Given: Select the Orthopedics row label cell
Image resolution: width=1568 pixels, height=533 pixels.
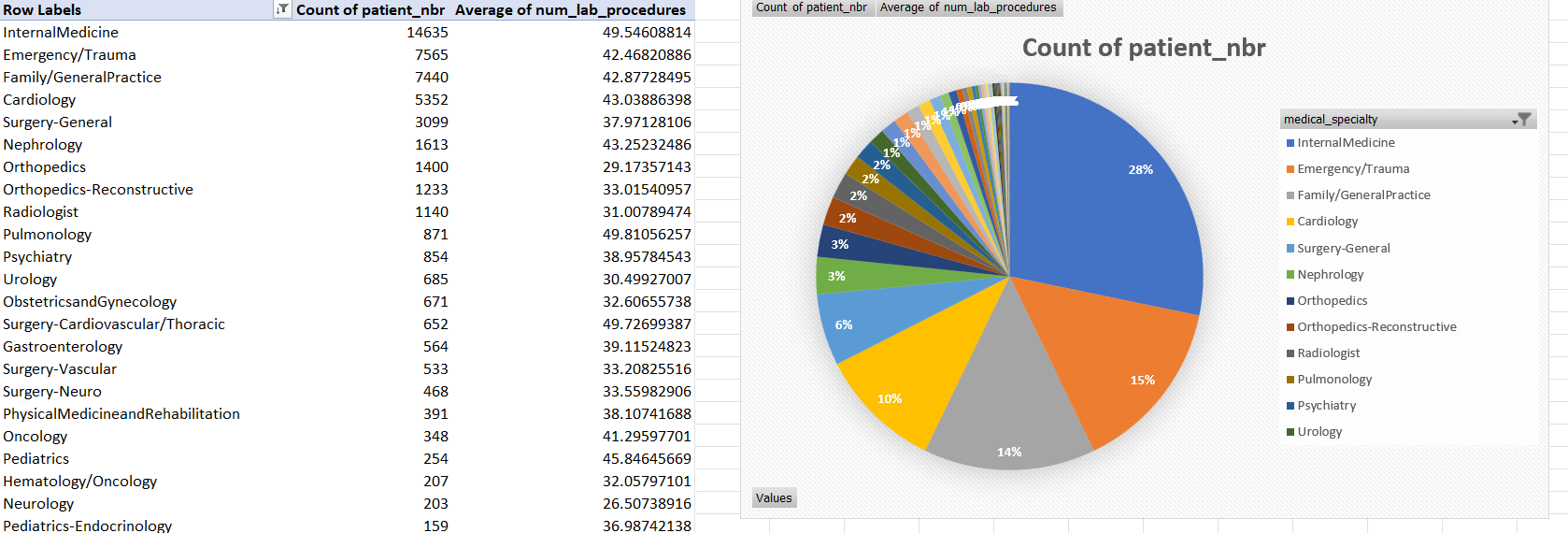Looking at the screenshot, I should [x=146, y=166].
